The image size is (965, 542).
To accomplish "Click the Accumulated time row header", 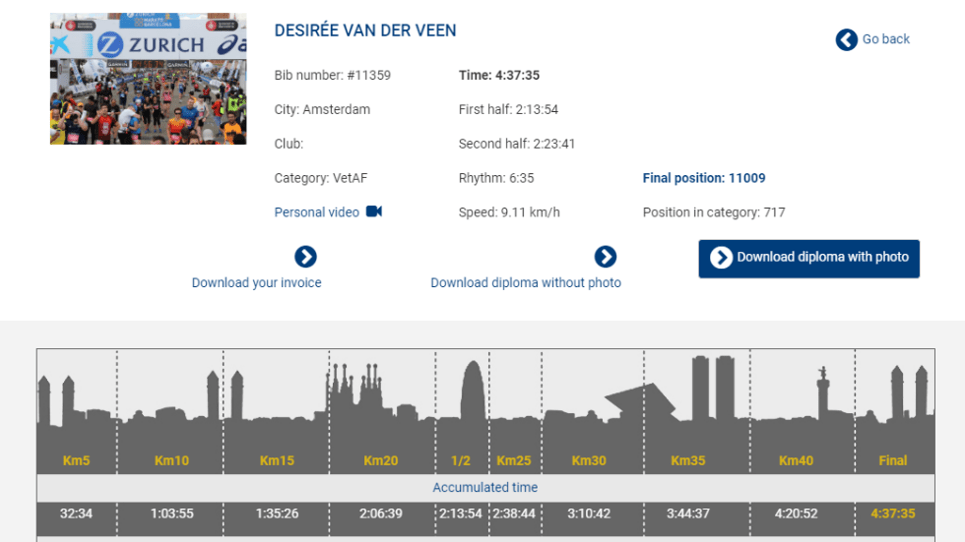I will tap(485, 488).
